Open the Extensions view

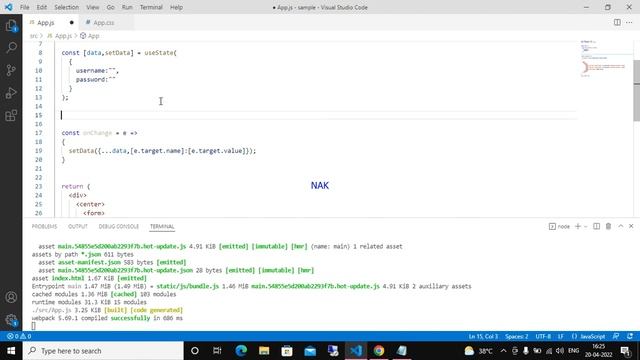pyautogui.click(x=11, y=116)
